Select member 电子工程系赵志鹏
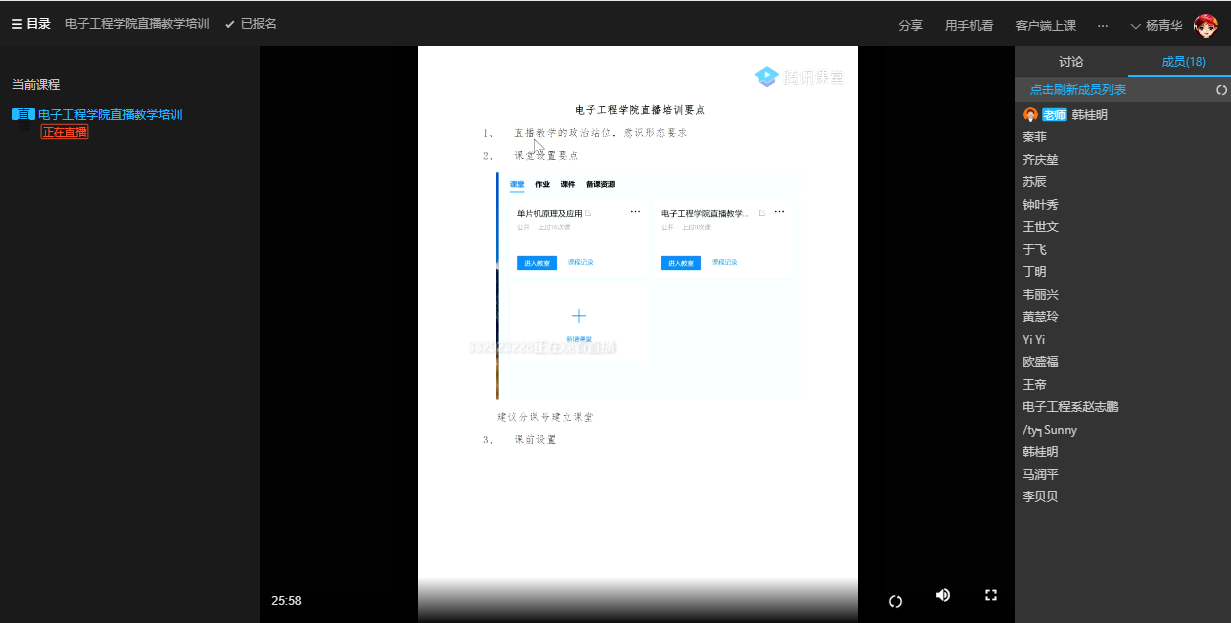 coord(1070,407)
